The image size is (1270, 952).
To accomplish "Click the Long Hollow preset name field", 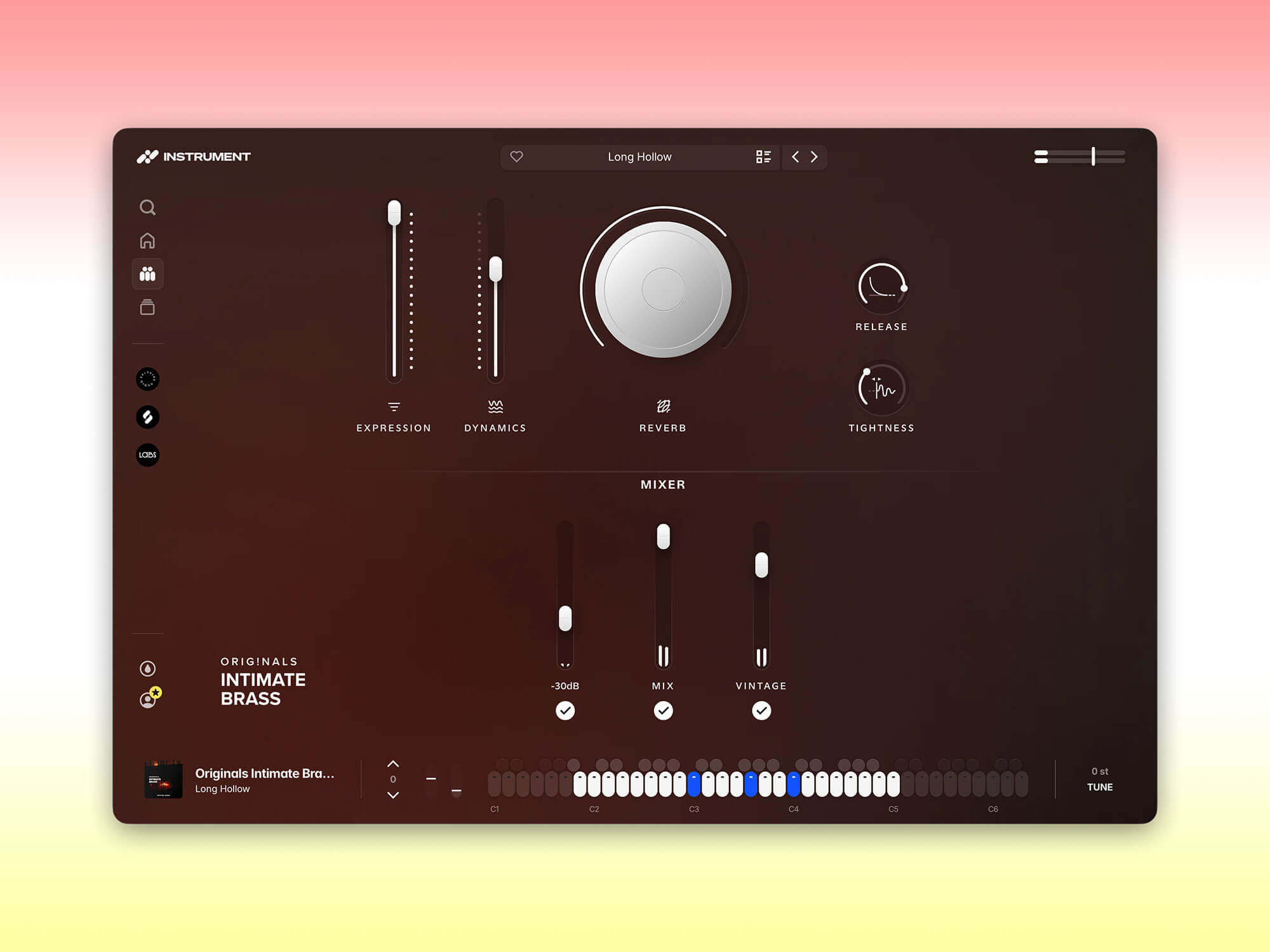I will 639,157.
